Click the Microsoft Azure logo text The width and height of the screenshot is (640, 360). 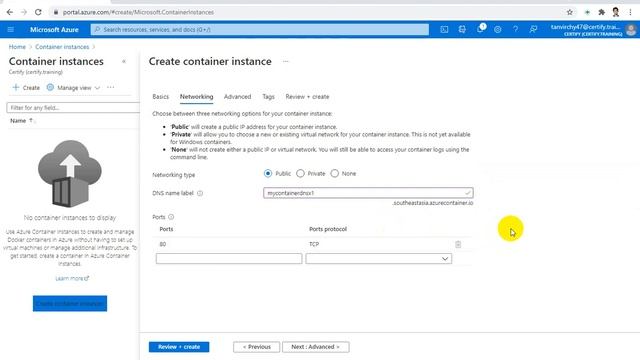tap(54, 29)
